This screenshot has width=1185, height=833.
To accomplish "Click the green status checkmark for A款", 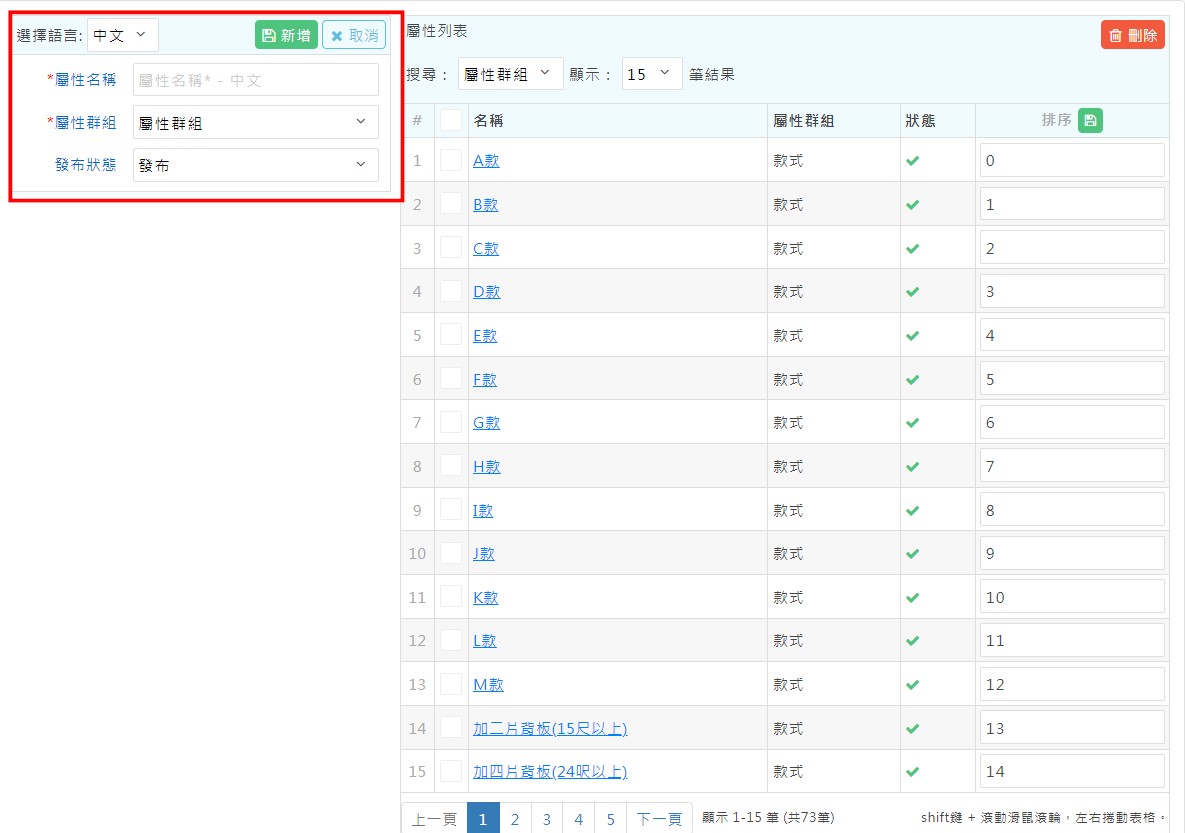I will [912, 161].
